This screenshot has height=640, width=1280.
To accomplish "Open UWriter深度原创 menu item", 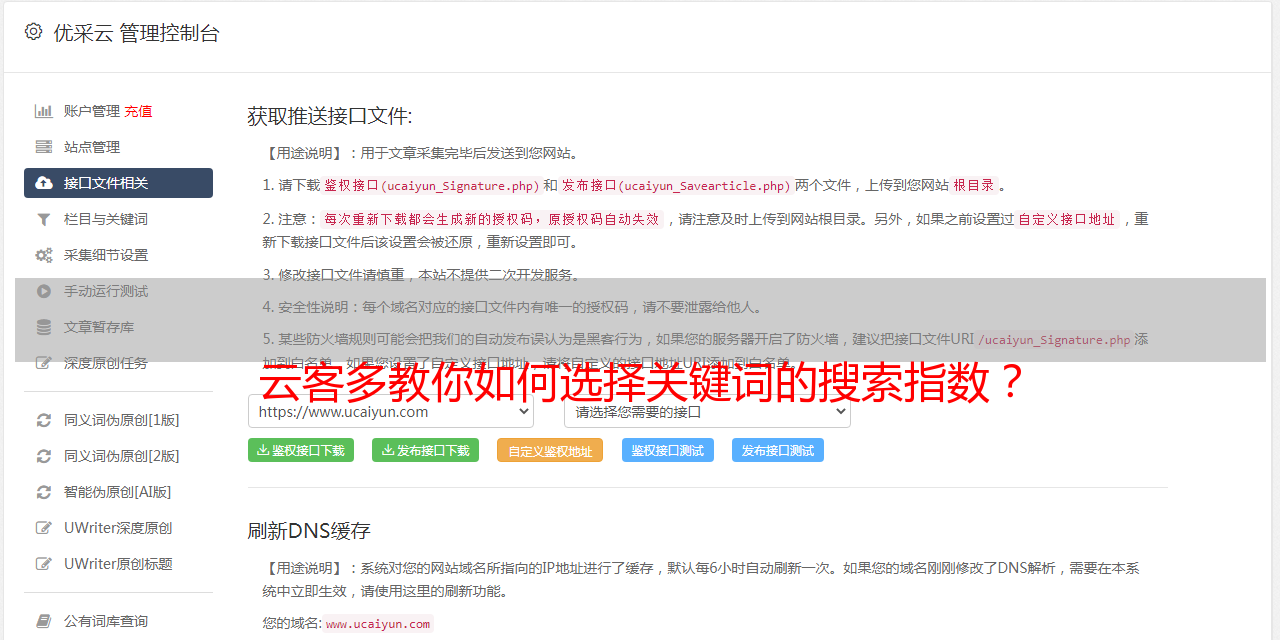I will [118, 528].
